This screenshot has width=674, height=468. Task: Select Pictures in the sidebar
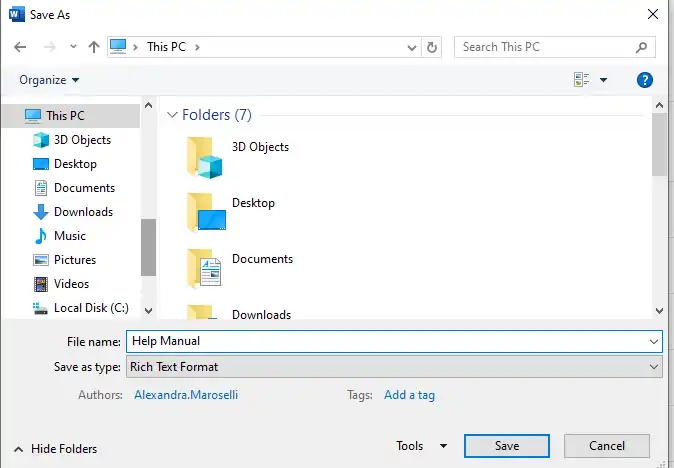(65, 260)
